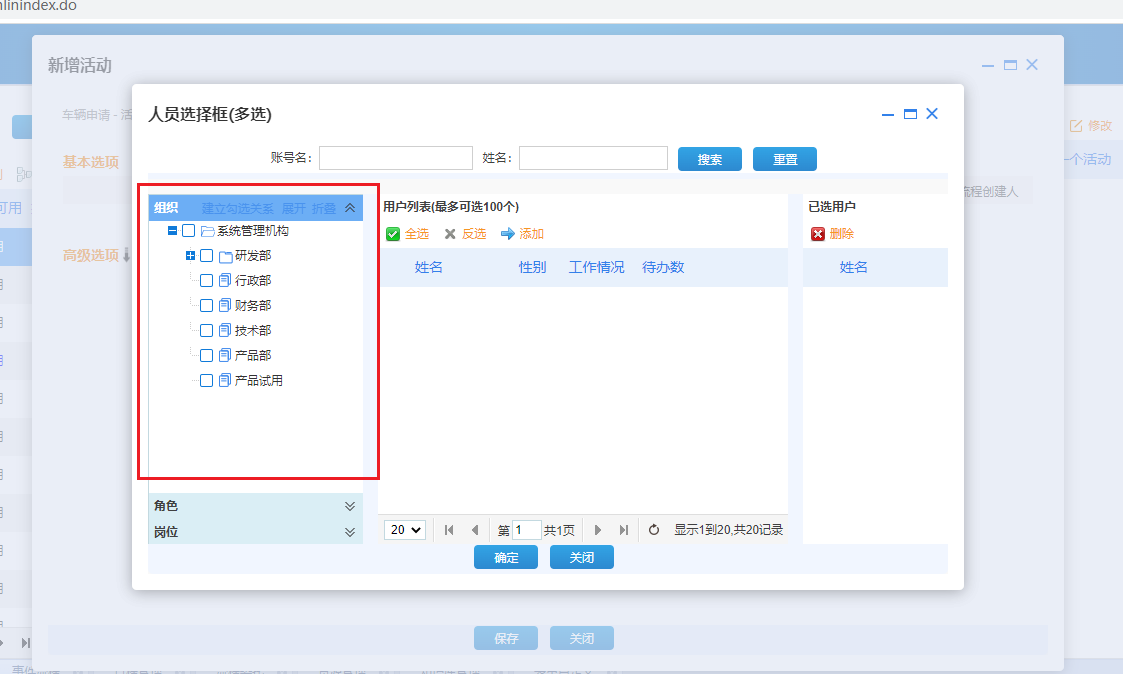Collapse the 组织 panel chevron
The height and width of the screenshot is (674, 1123).
(x=350, y=208)
